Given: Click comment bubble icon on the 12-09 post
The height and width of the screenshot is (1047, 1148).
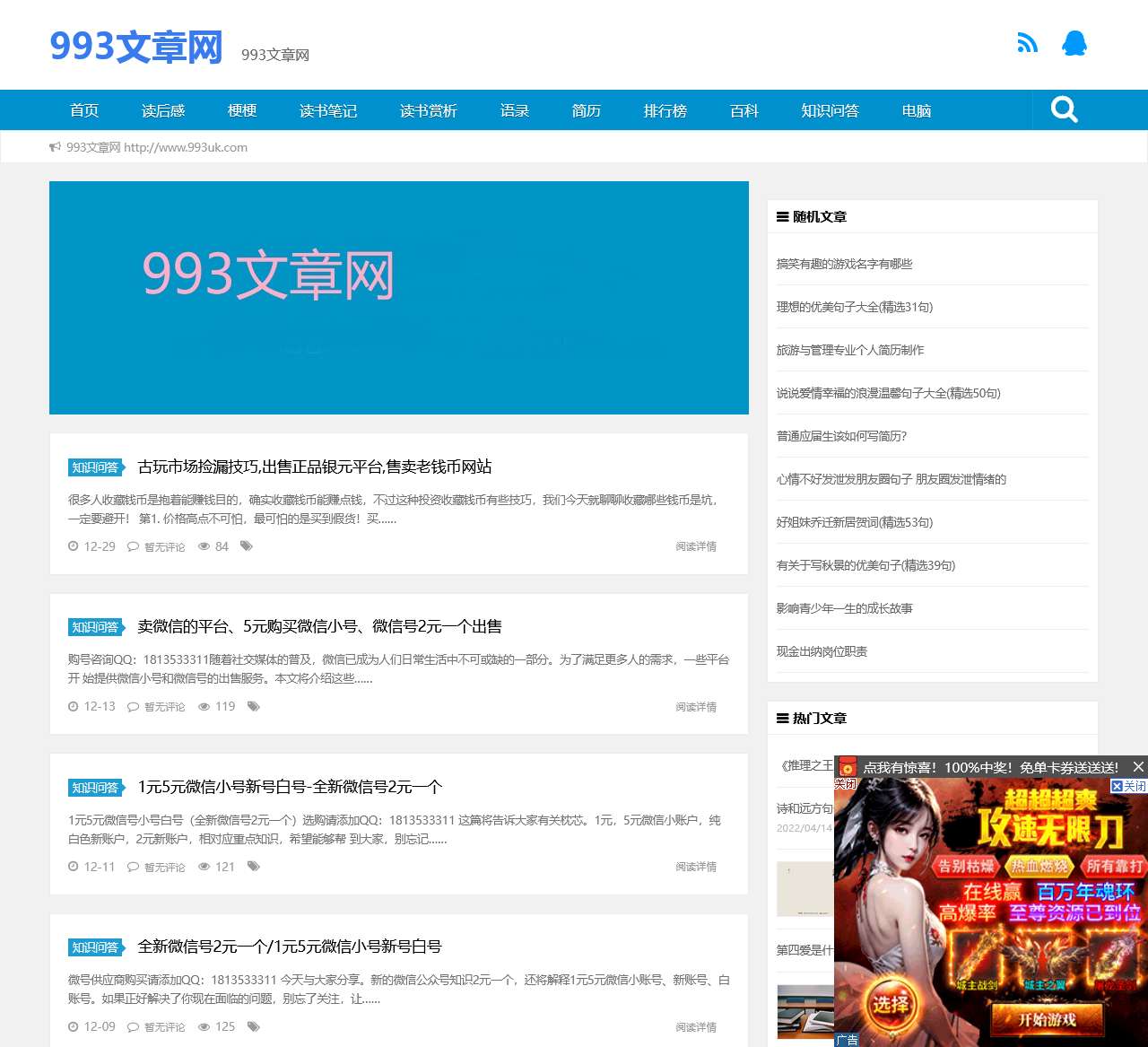Looking at the screenshot, I should [x=133, y=1027].
